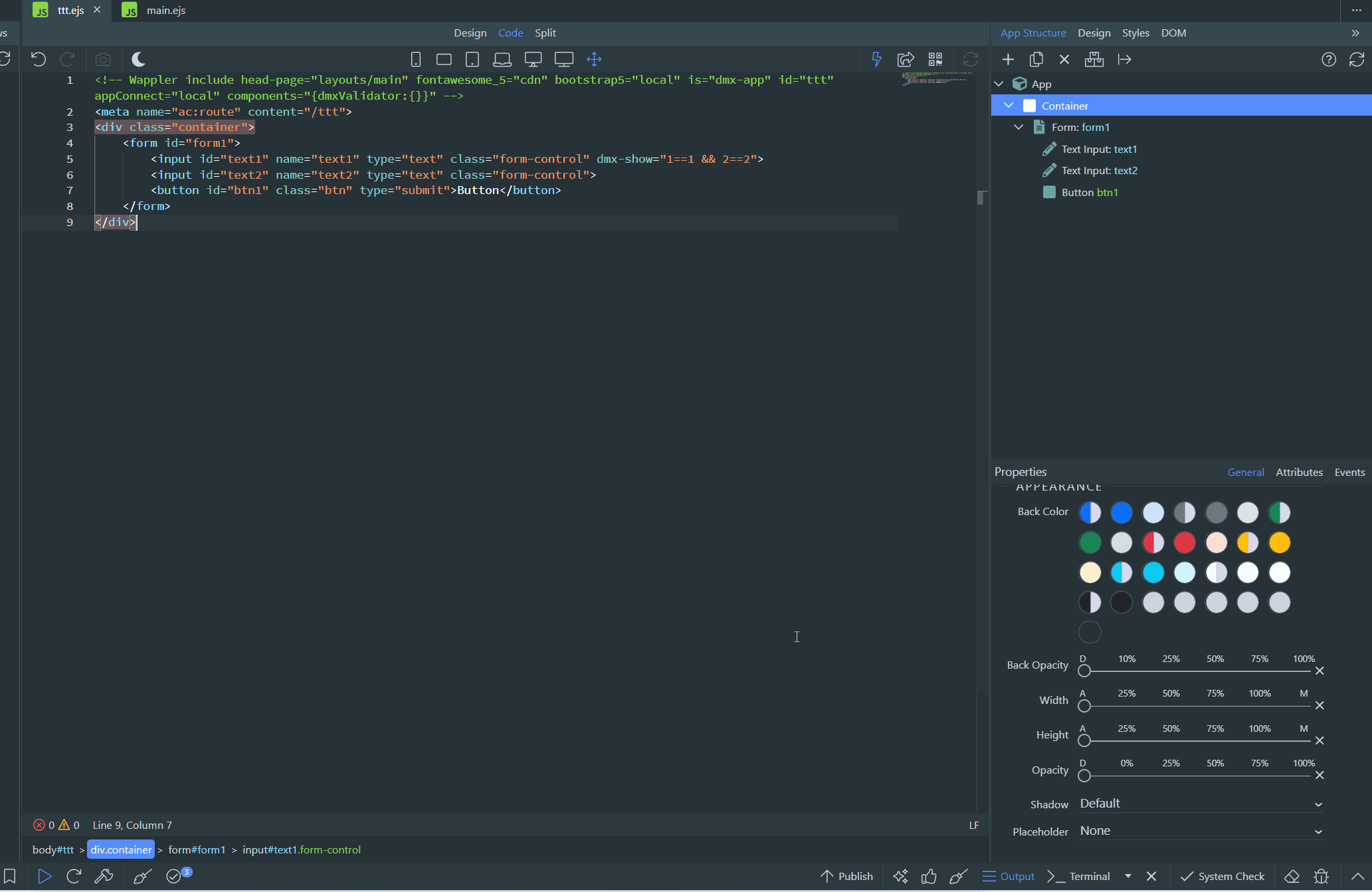Click the eraser clear icon
This screenshot has width=1372, height=892.
click(1292, 876)
